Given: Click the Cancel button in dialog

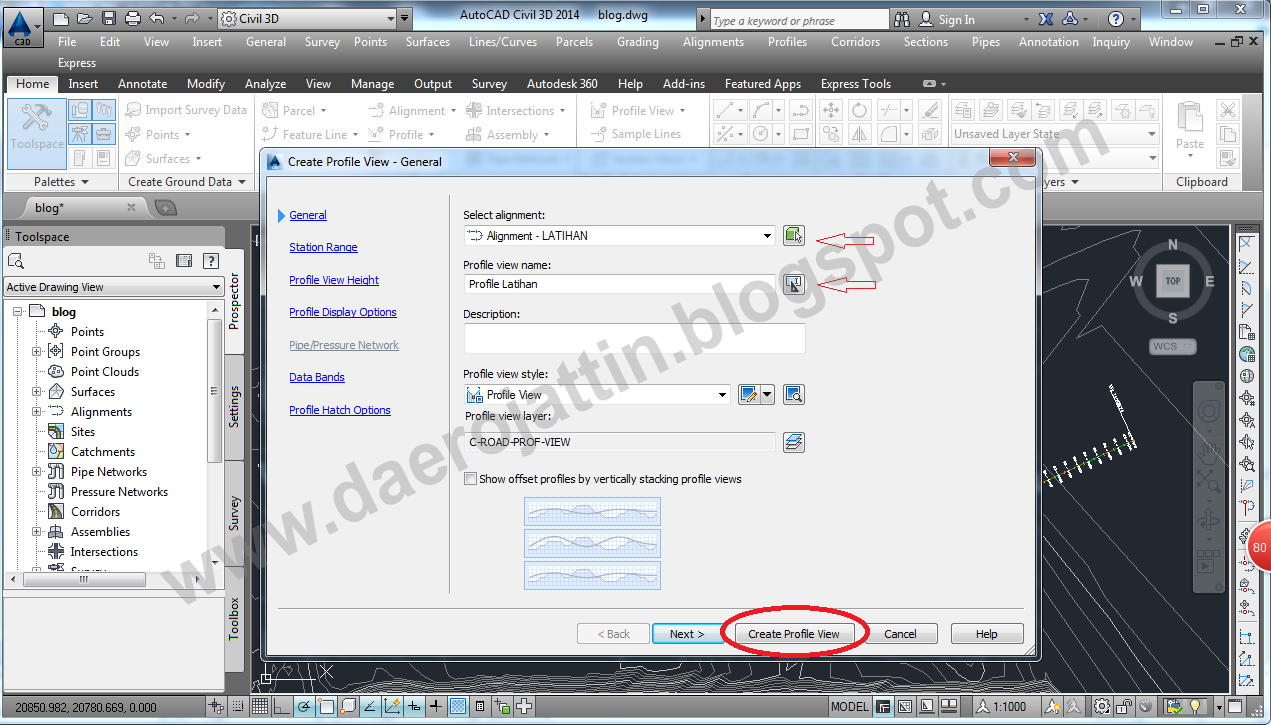Looking at the screenshot, I should coord(900,634).
